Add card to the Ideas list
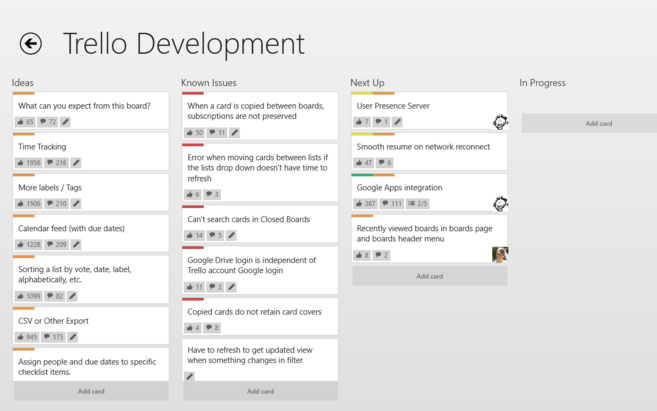This screenshot has width=657, height=411. point(91,391)
